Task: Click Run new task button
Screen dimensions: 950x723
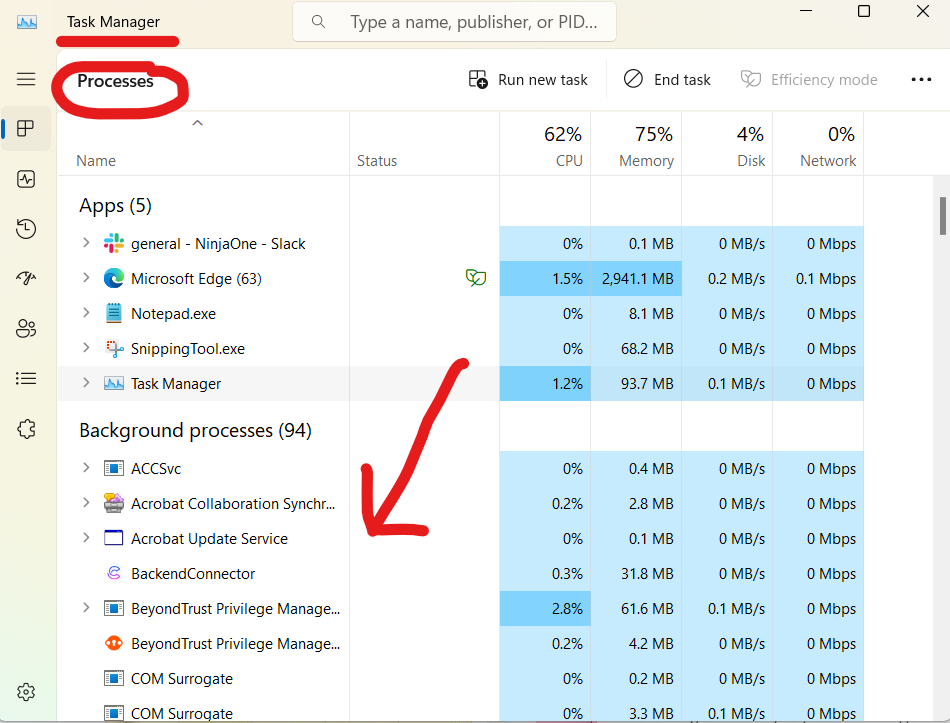Action: coord(528,79)
